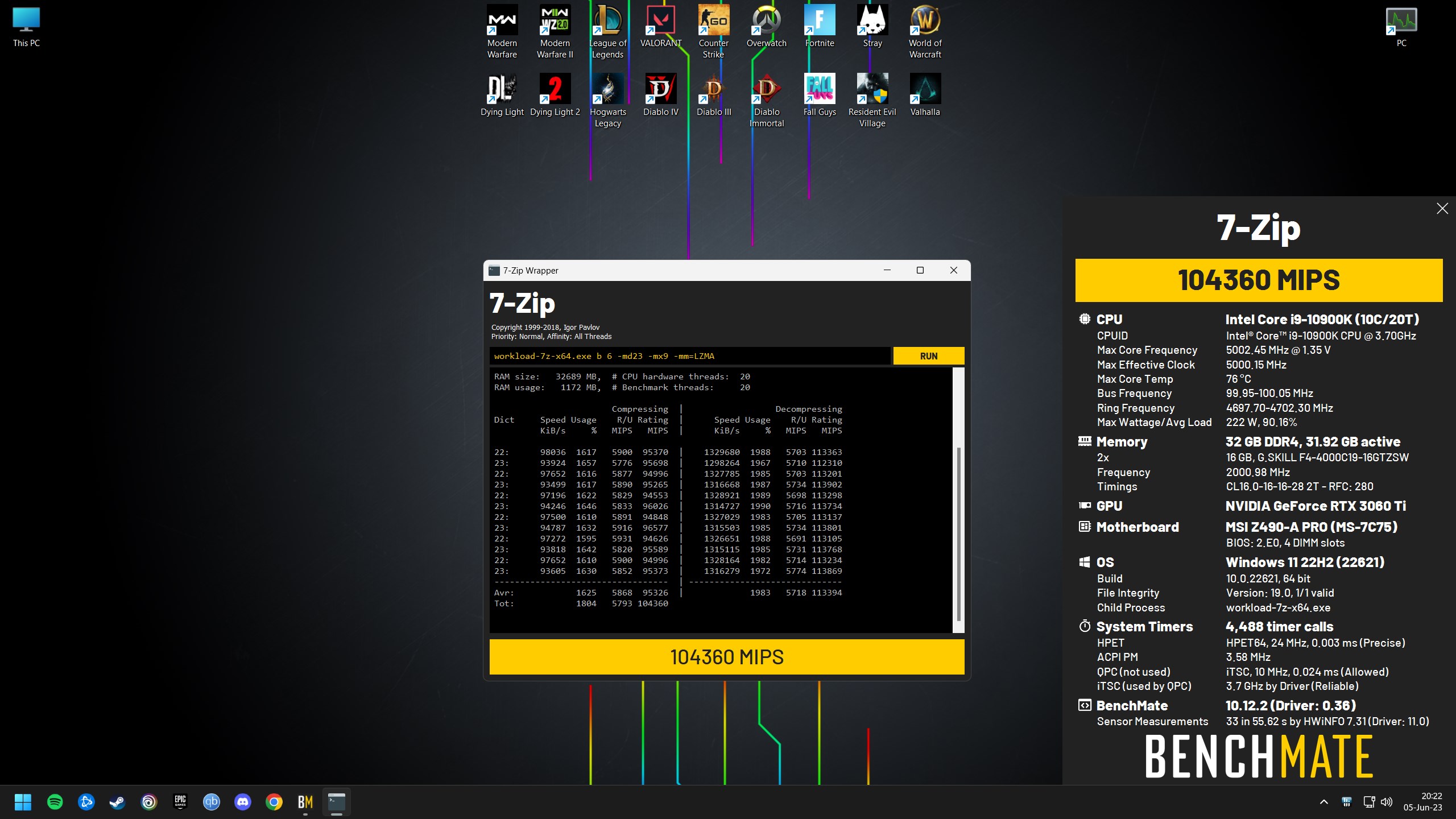The image size is (1456, 819).
Task: Click the MSI Z490-A PRO motherboard text
Action: click(x=1311, y=527)
